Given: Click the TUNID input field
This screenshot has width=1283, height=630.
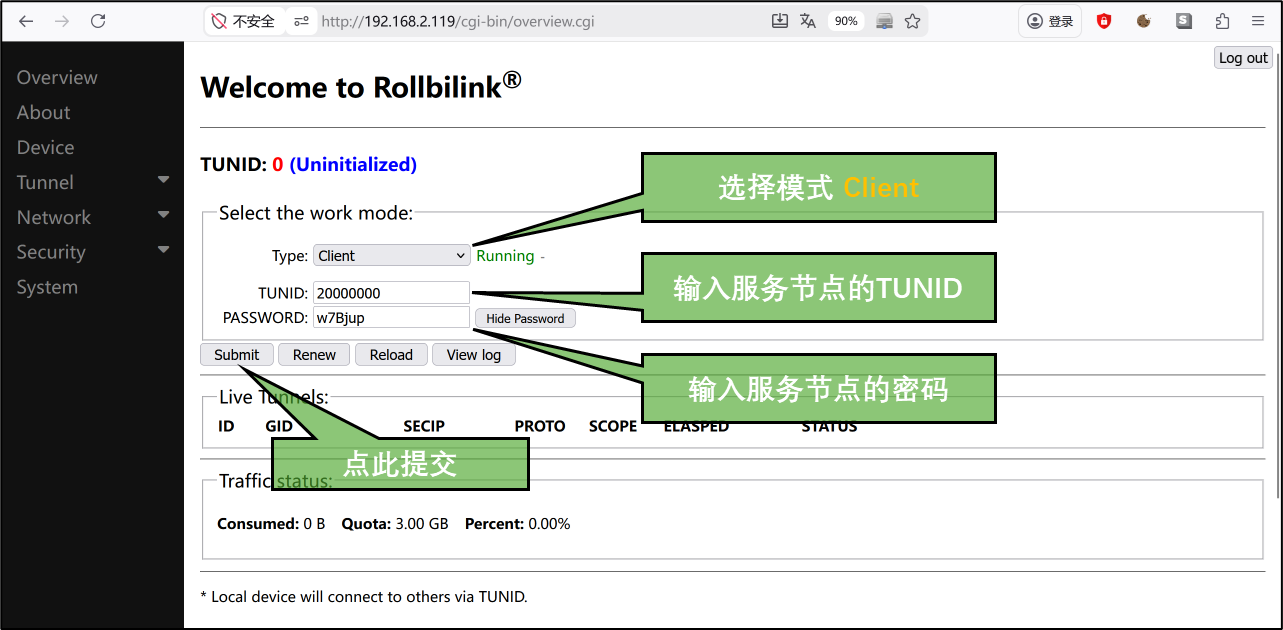Looking at the screenshot, I should click(x=391, y=293).
